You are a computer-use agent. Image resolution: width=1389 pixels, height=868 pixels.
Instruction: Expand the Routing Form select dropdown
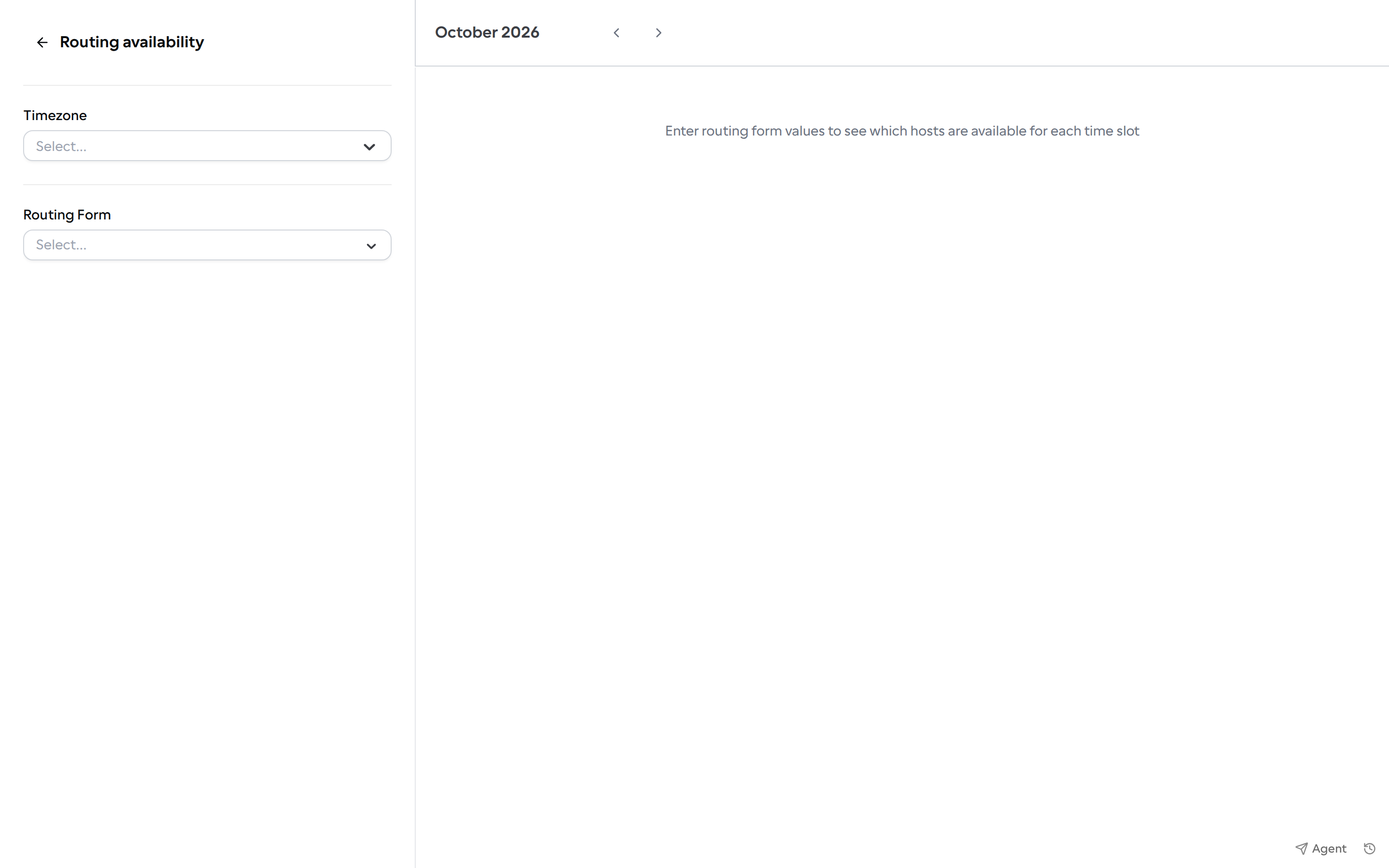(x=207, y=245)
